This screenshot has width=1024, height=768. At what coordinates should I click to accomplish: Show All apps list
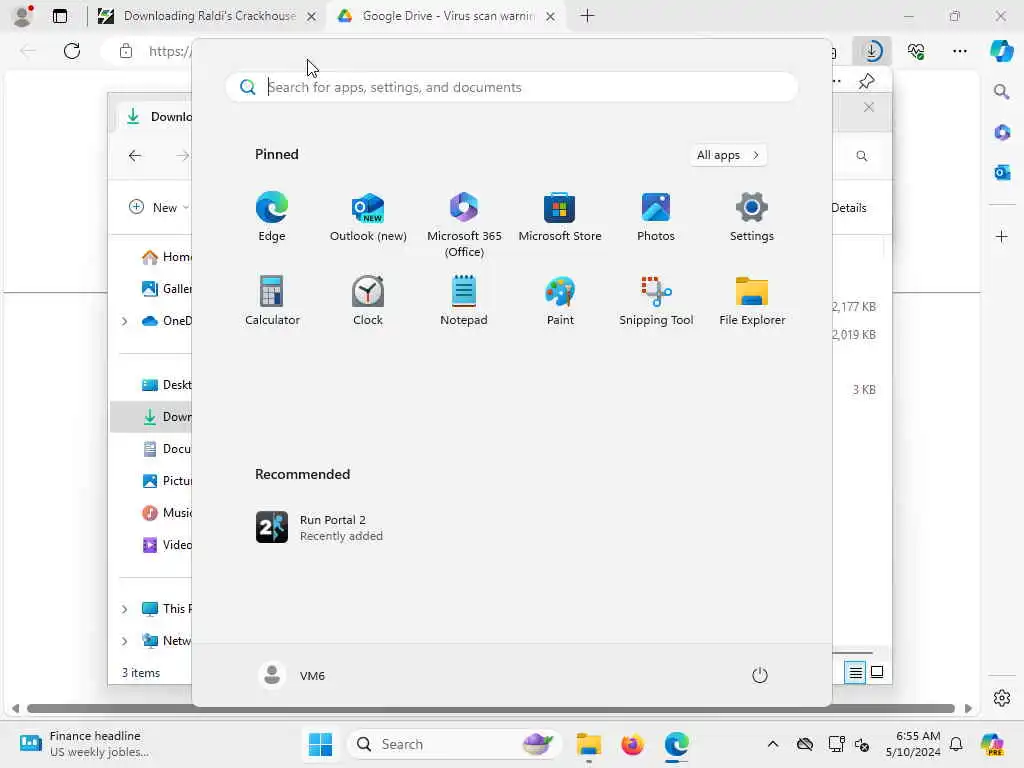click(x=728, y=155)
